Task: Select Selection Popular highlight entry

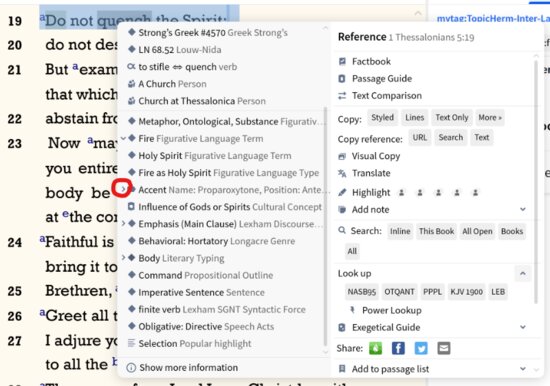Action: (195, 344)
